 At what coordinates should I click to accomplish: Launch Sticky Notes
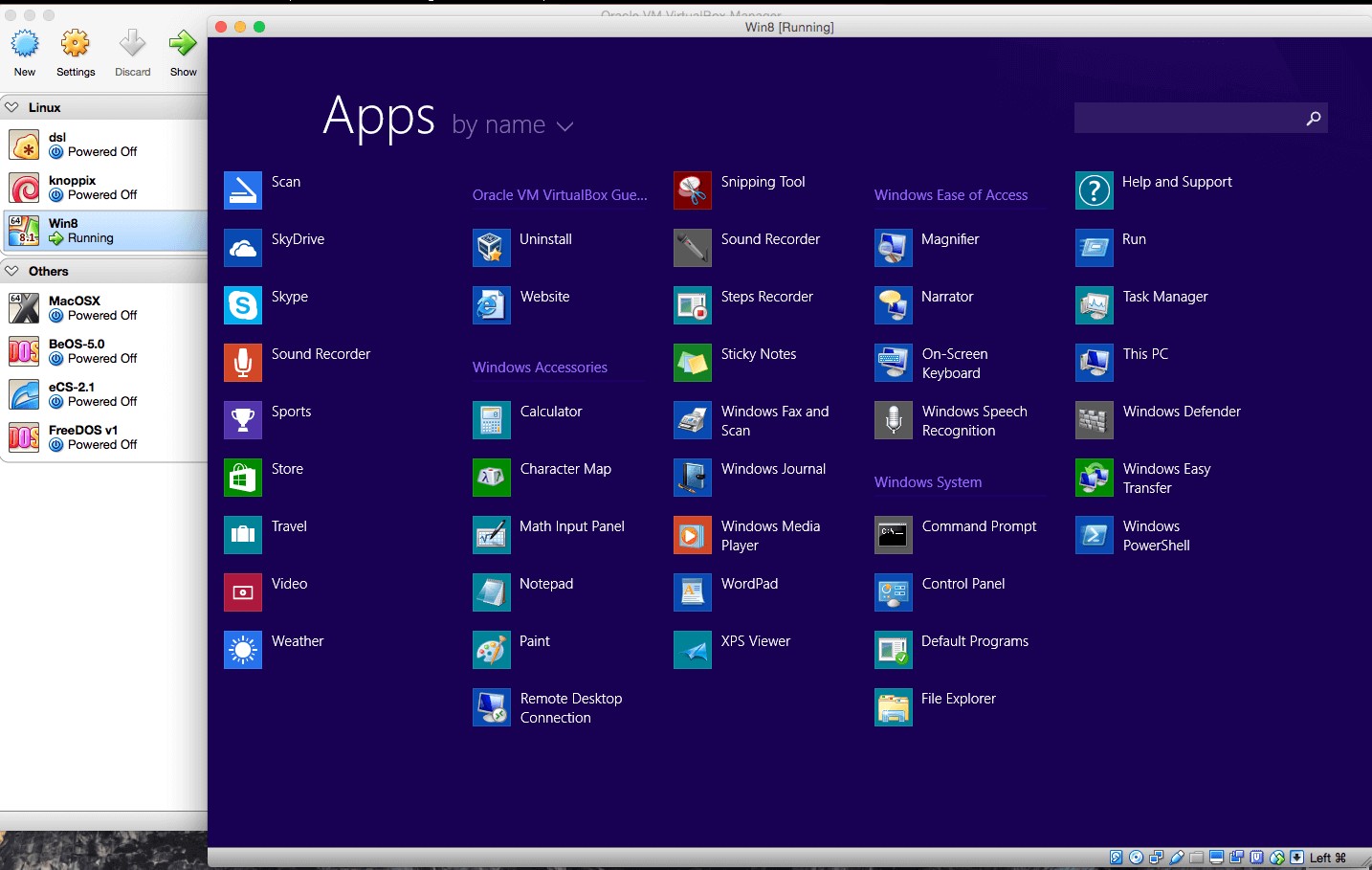point(757,353)
